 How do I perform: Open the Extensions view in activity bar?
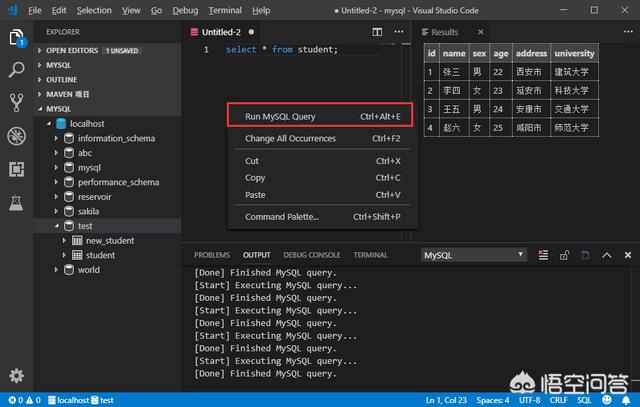16,169
